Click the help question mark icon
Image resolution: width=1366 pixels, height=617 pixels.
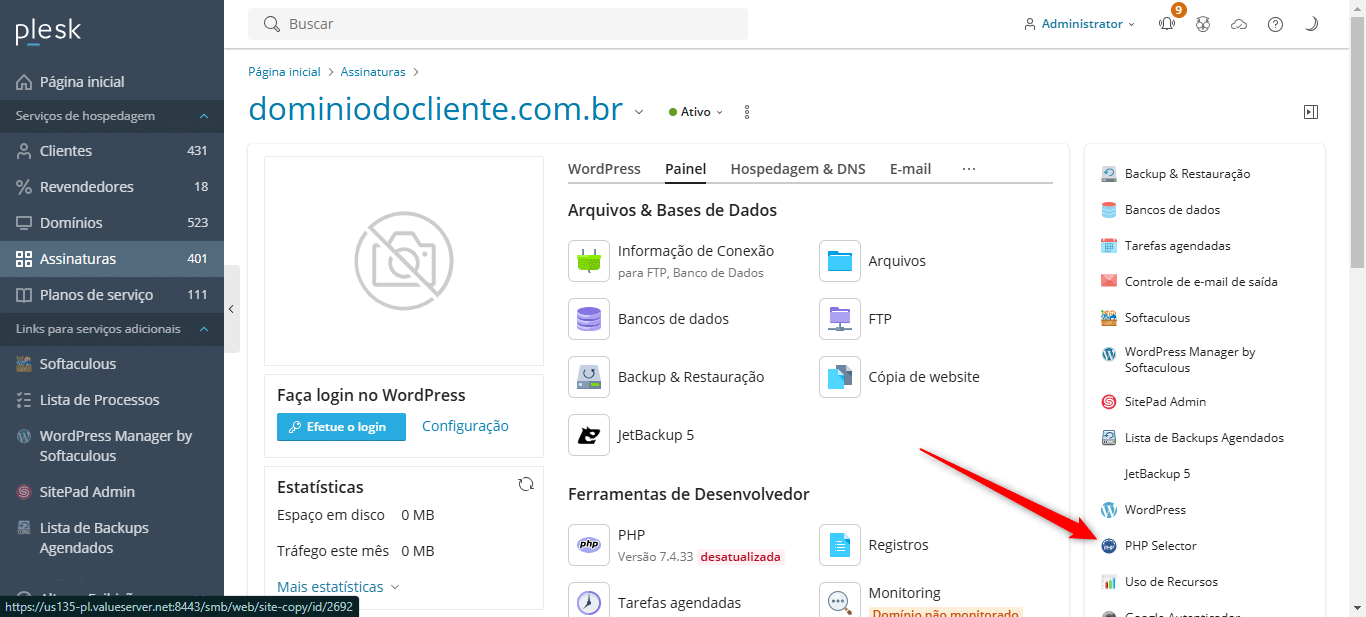pos(1275,24)
